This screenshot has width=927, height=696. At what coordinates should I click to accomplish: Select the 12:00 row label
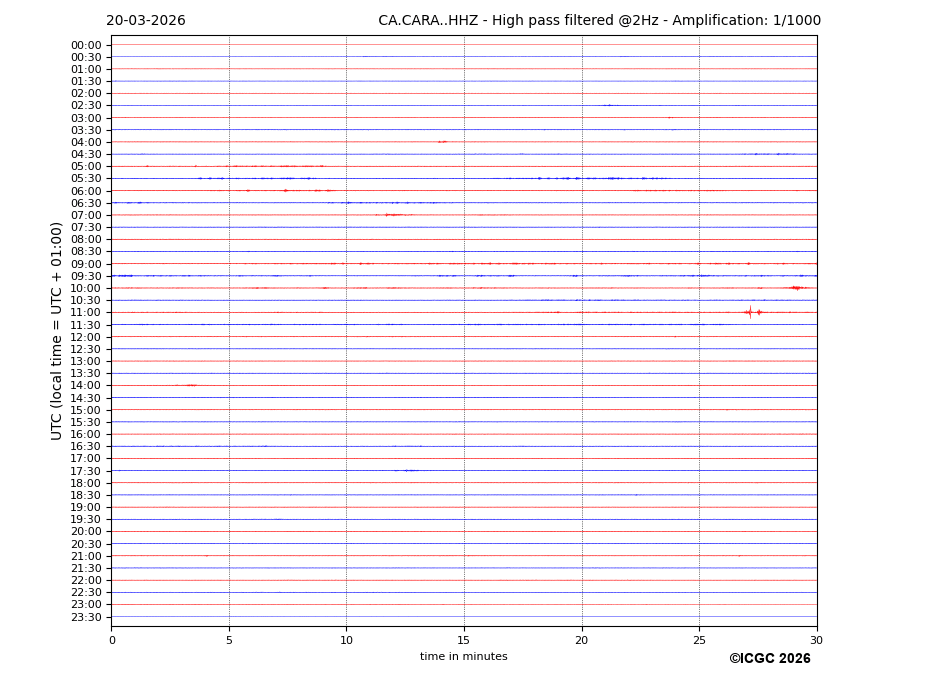point(86,337)
